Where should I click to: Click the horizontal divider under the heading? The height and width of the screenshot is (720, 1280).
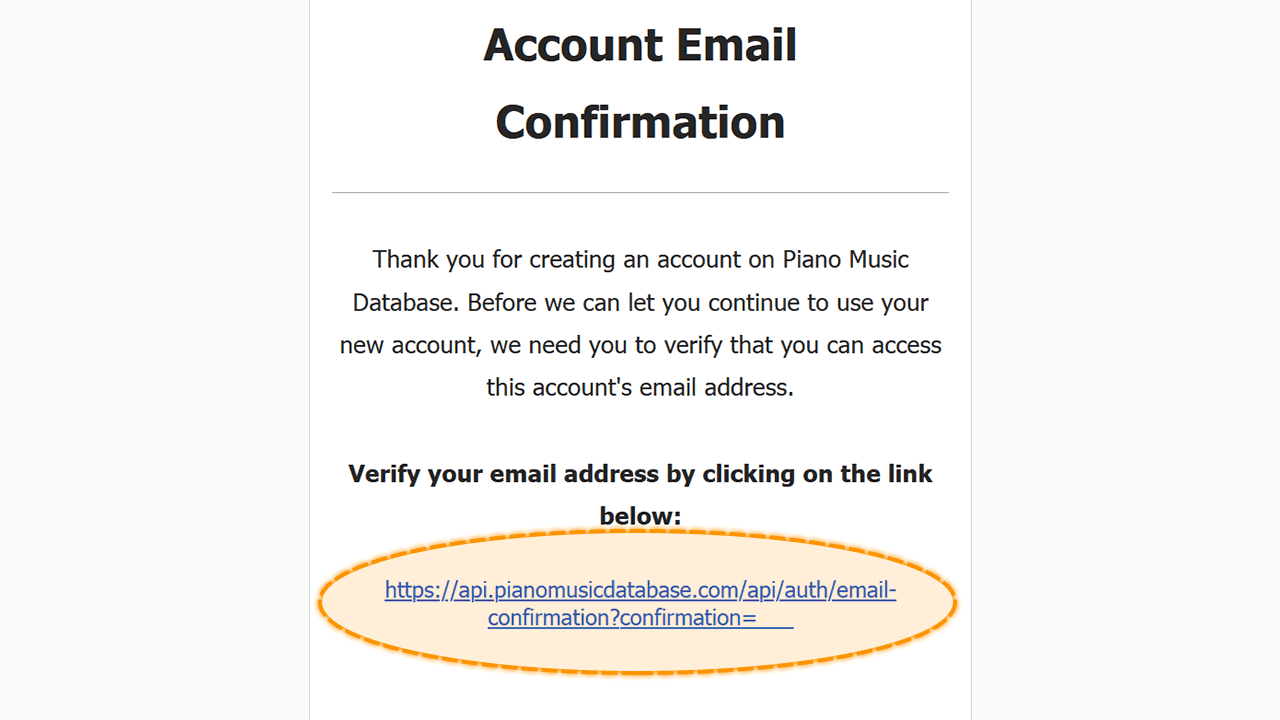(x=640, y=192)
